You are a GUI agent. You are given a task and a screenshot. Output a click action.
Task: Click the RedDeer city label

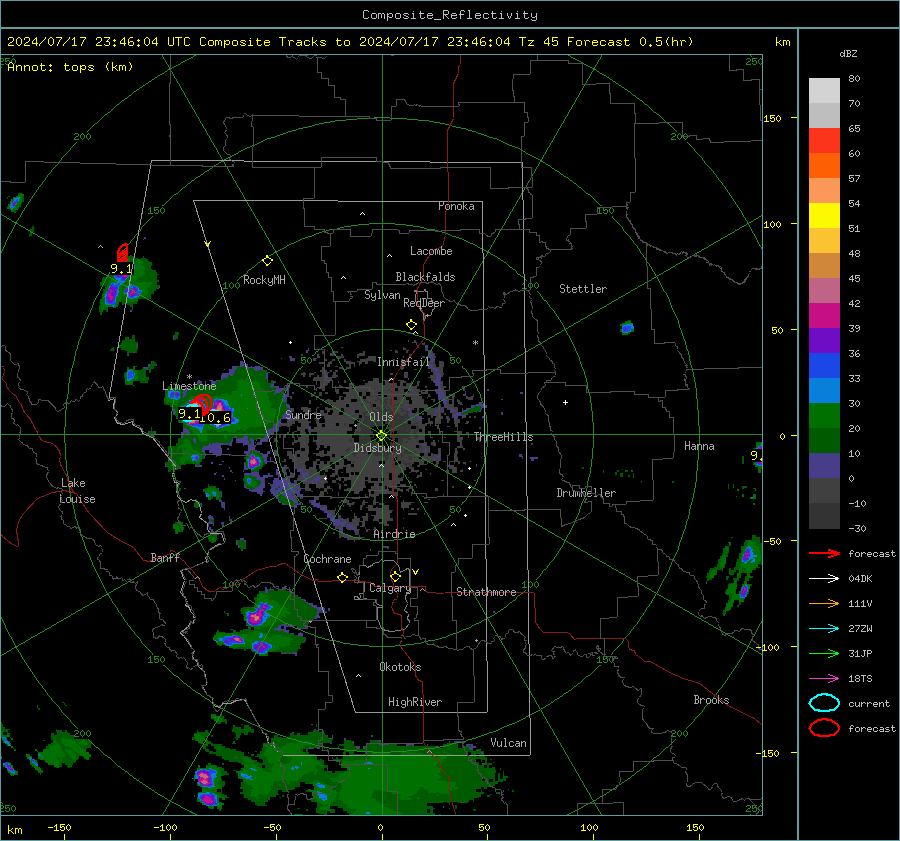coord(424,303)
